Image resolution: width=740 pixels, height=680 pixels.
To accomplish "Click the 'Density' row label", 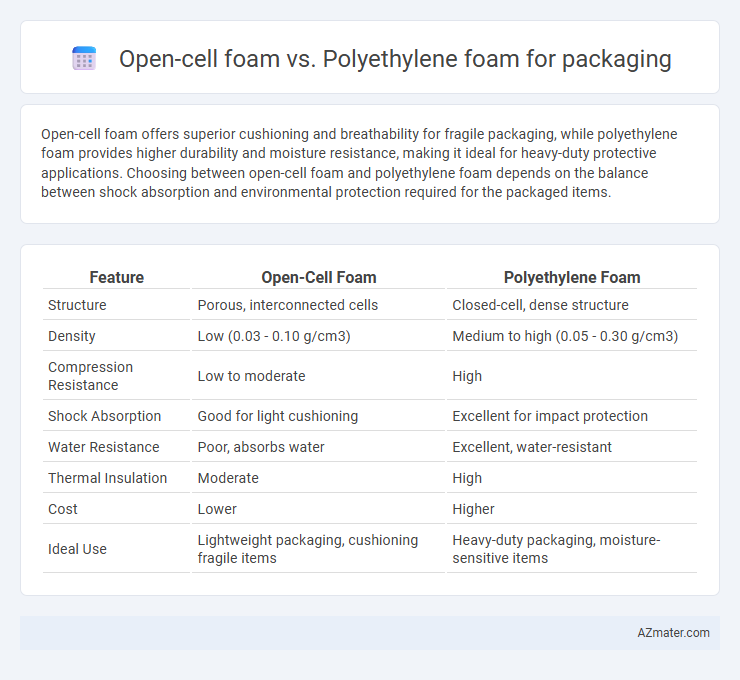I will 72,336.
